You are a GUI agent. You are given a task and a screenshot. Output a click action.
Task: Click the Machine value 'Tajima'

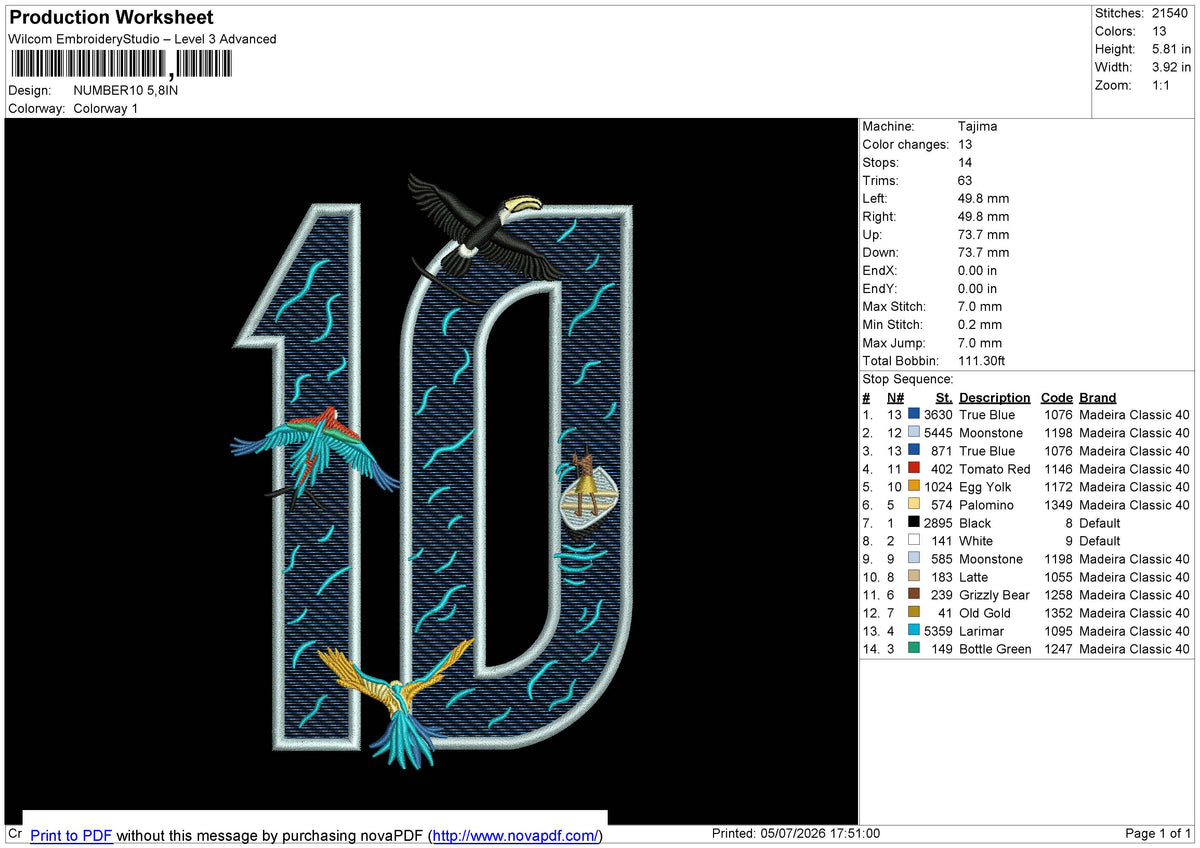977,126
